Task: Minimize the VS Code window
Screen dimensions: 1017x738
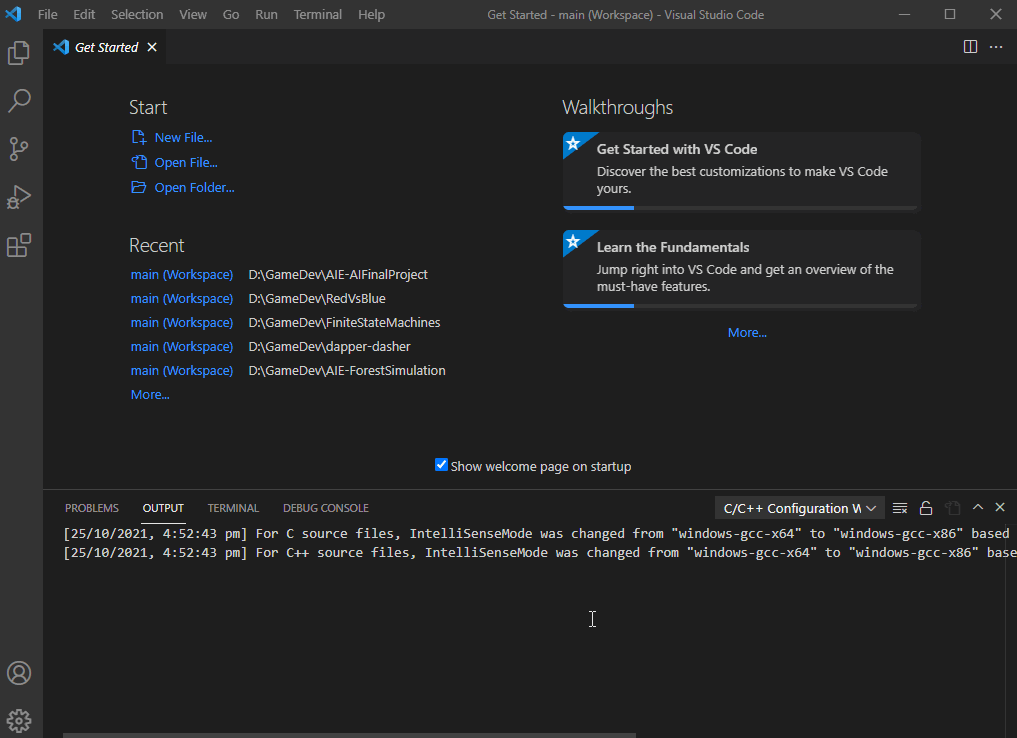Action: (x=904, y=14)
